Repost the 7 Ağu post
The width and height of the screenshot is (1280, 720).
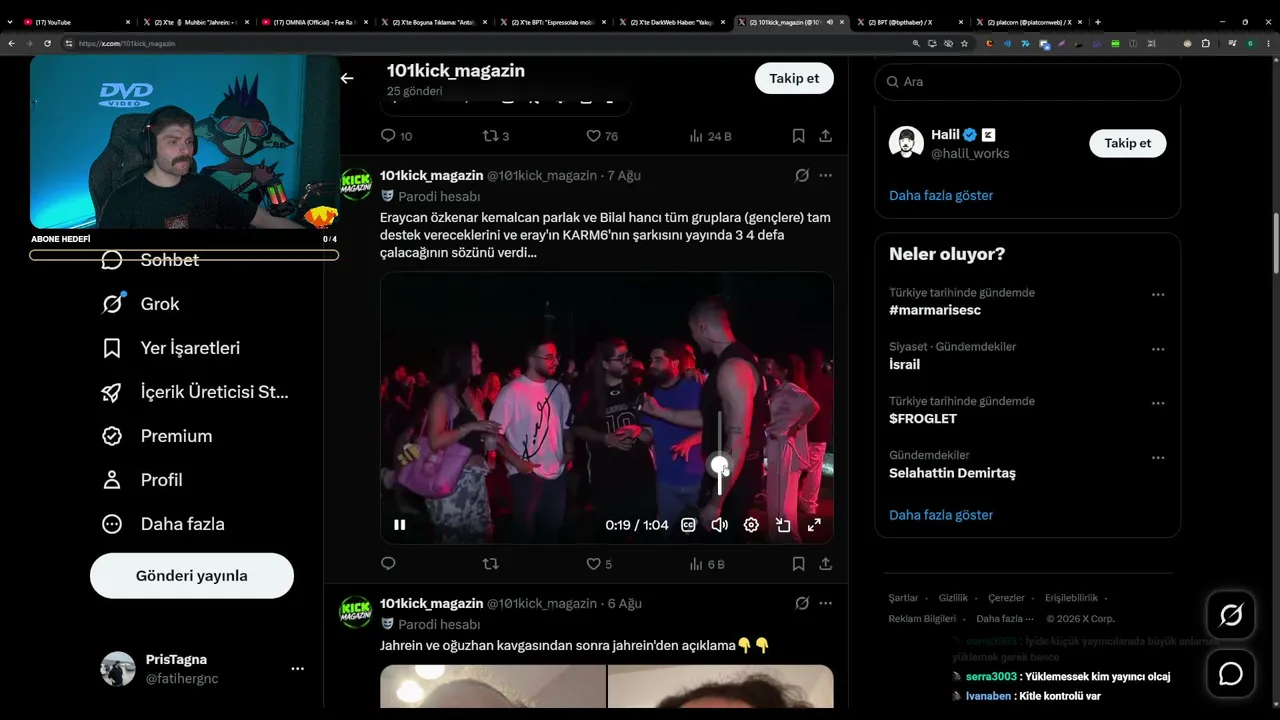491,564
